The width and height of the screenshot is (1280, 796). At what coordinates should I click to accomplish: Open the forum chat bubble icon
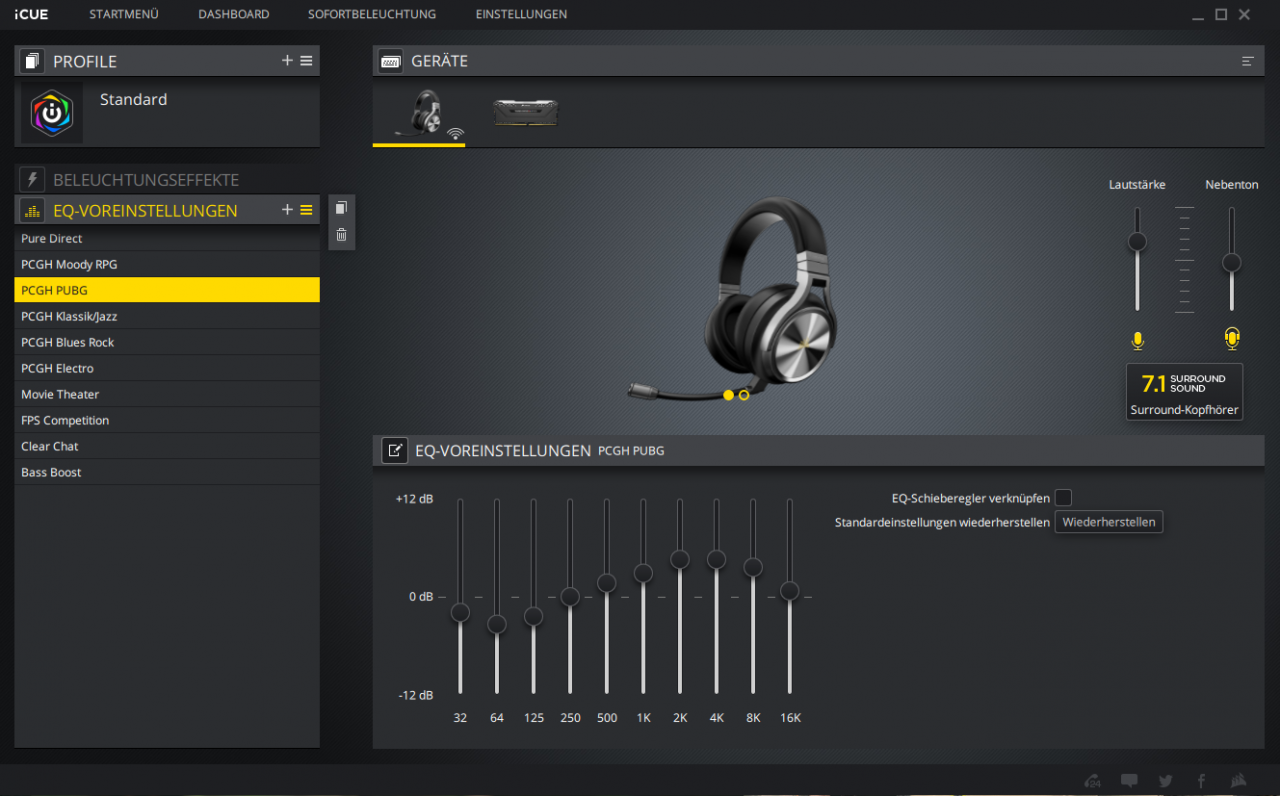1129,781
